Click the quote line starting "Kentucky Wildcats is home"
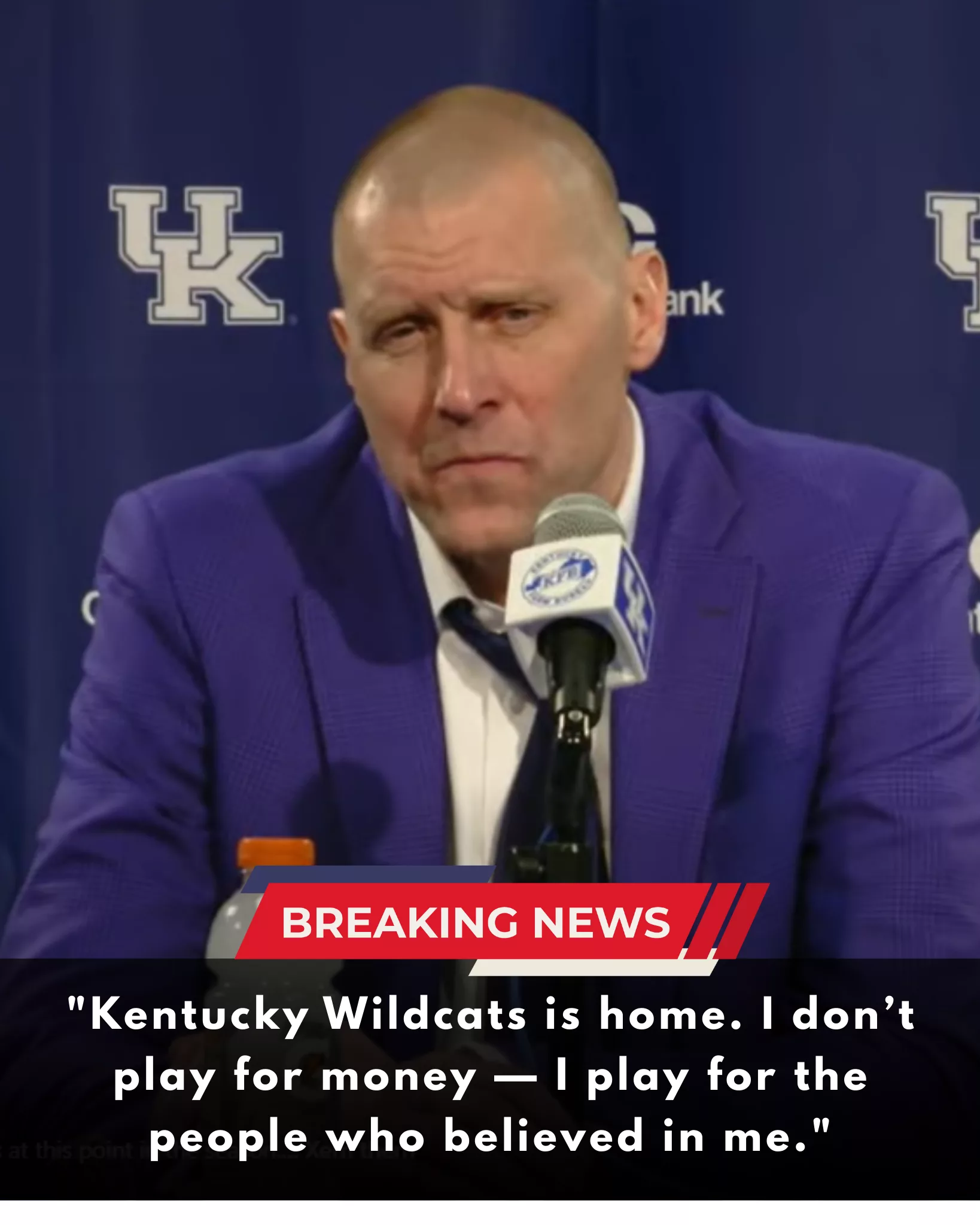Screen dimensions: 980x1225 click(491, 1014)
